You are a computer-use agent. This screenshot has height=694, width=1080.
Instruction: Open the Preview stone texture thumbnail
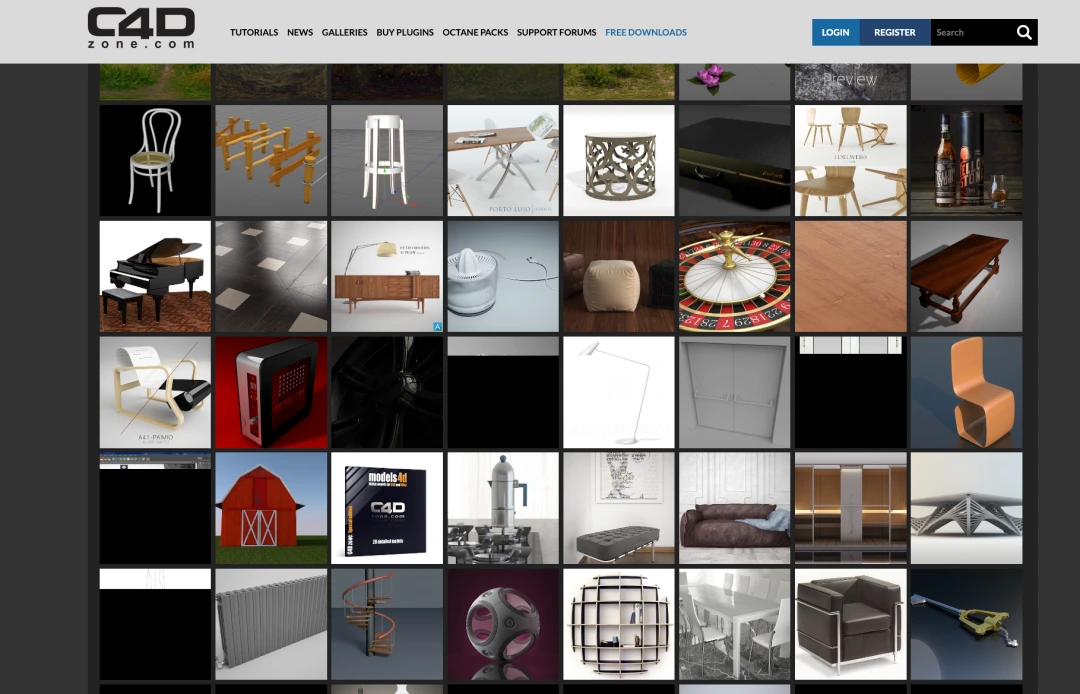point(851,82)
